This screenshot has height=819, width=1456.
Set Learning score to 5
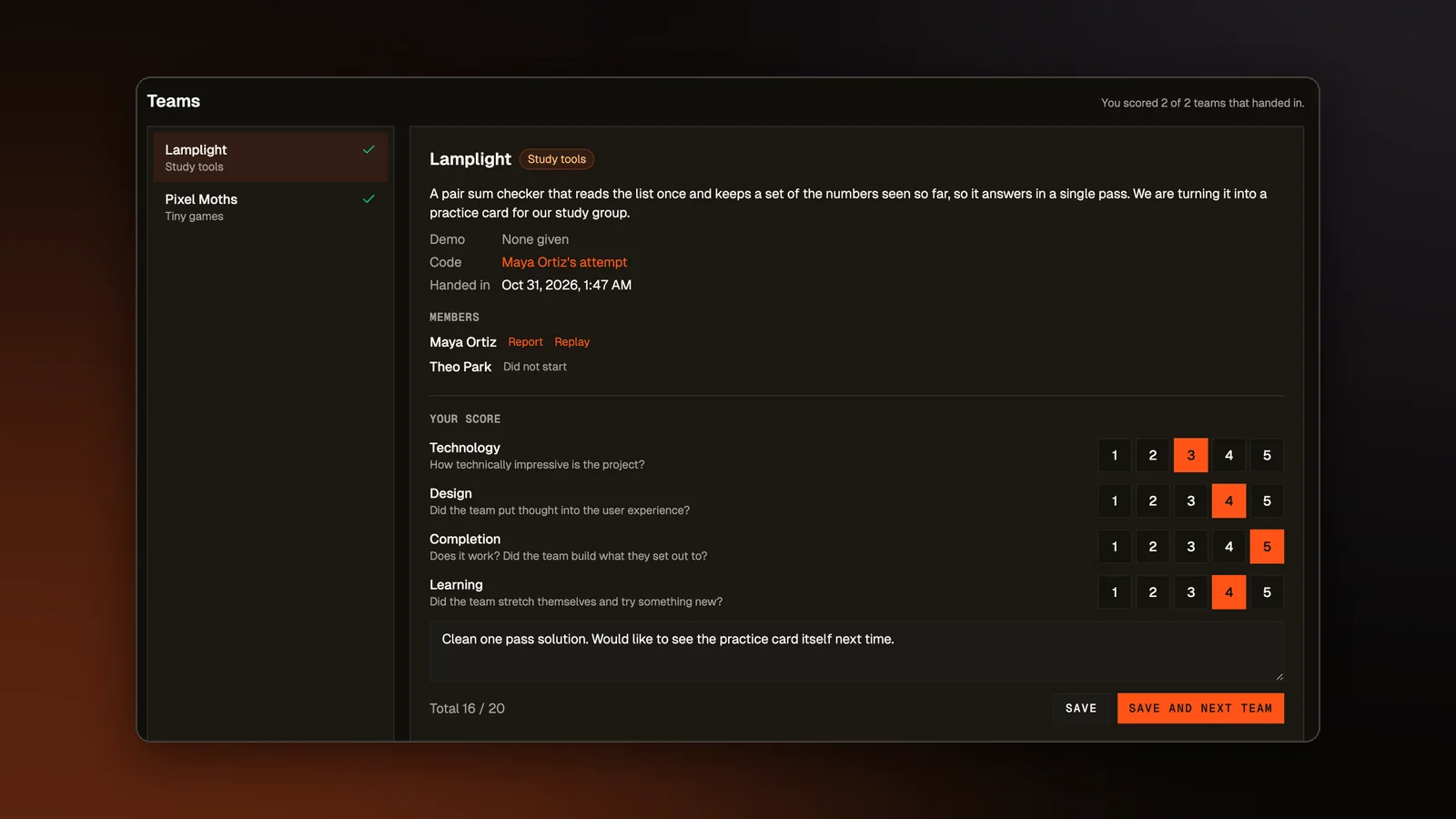pyautogui.click(x=1267, y=591)
